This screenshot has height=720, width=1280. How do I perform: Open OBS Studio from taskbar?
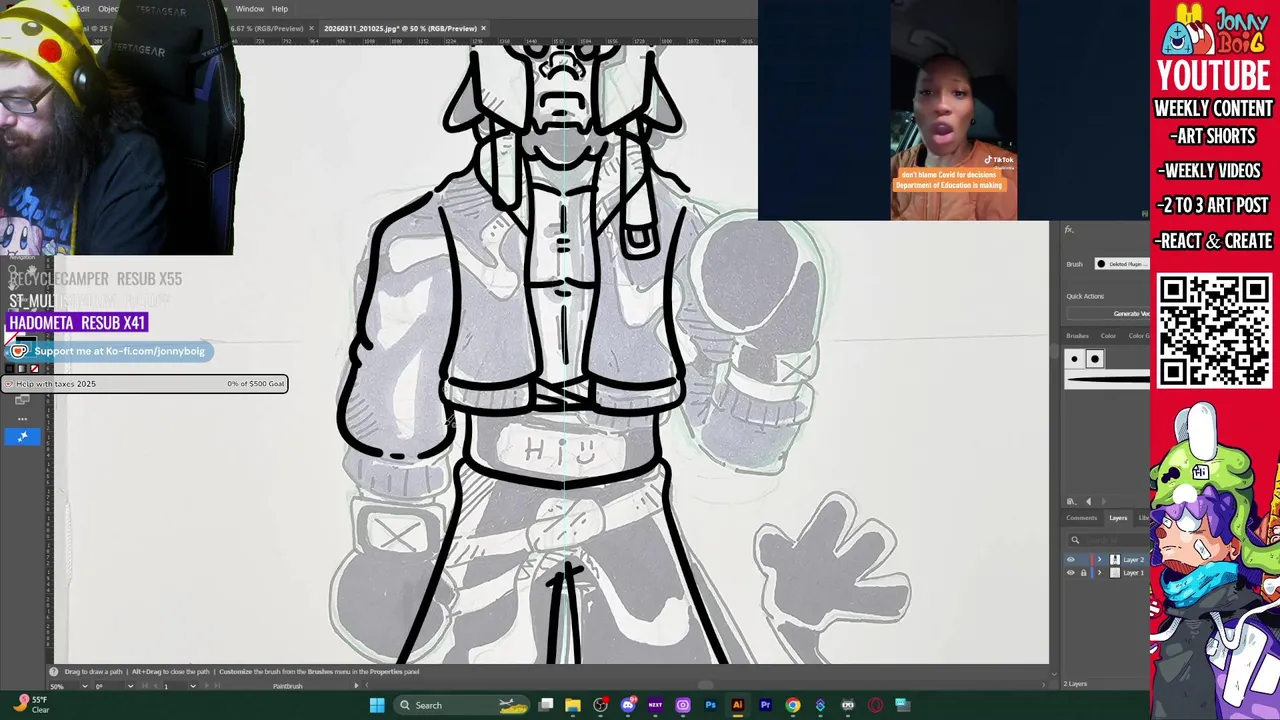pyautogui.click(x=600, y=705)
